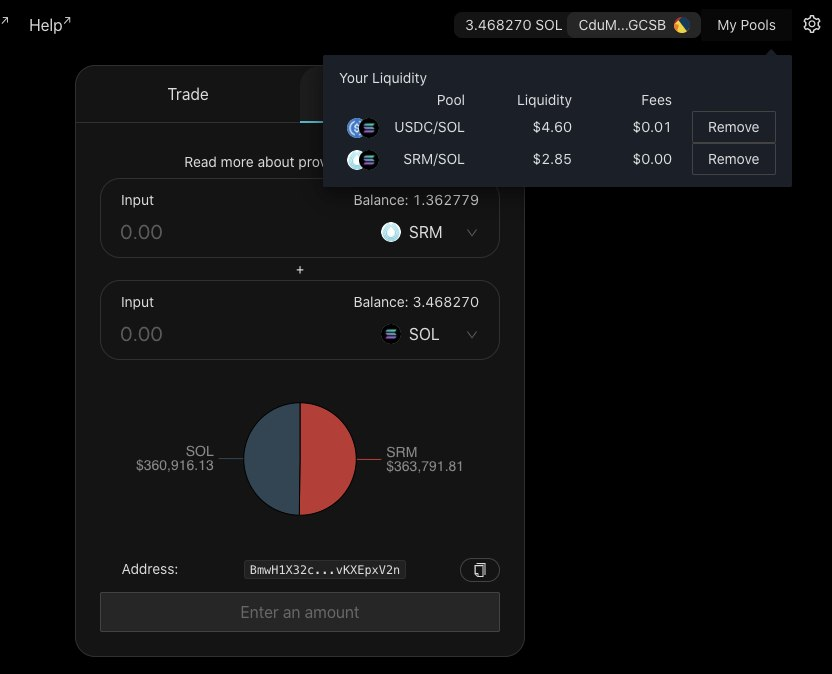832x674 pixels.
Task: Click the Liquidity column header
Action: point(544,100)
